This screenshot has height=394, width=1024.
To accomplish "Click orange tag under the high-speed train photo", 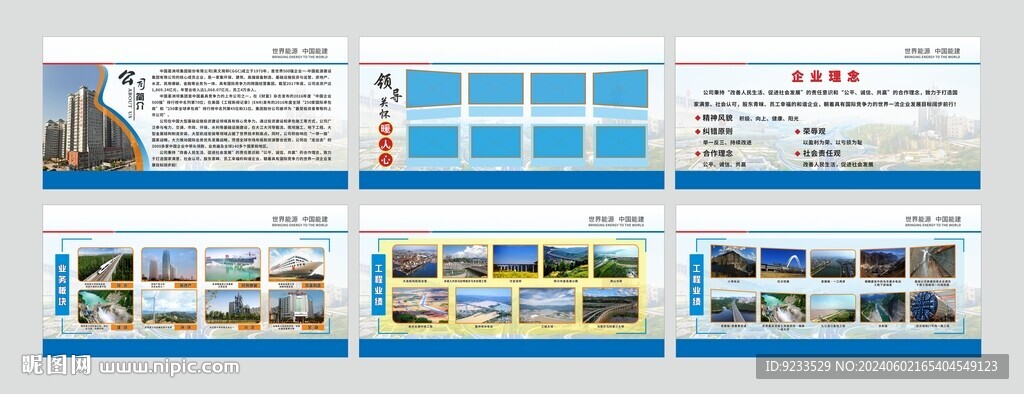I will click(122, 286).
